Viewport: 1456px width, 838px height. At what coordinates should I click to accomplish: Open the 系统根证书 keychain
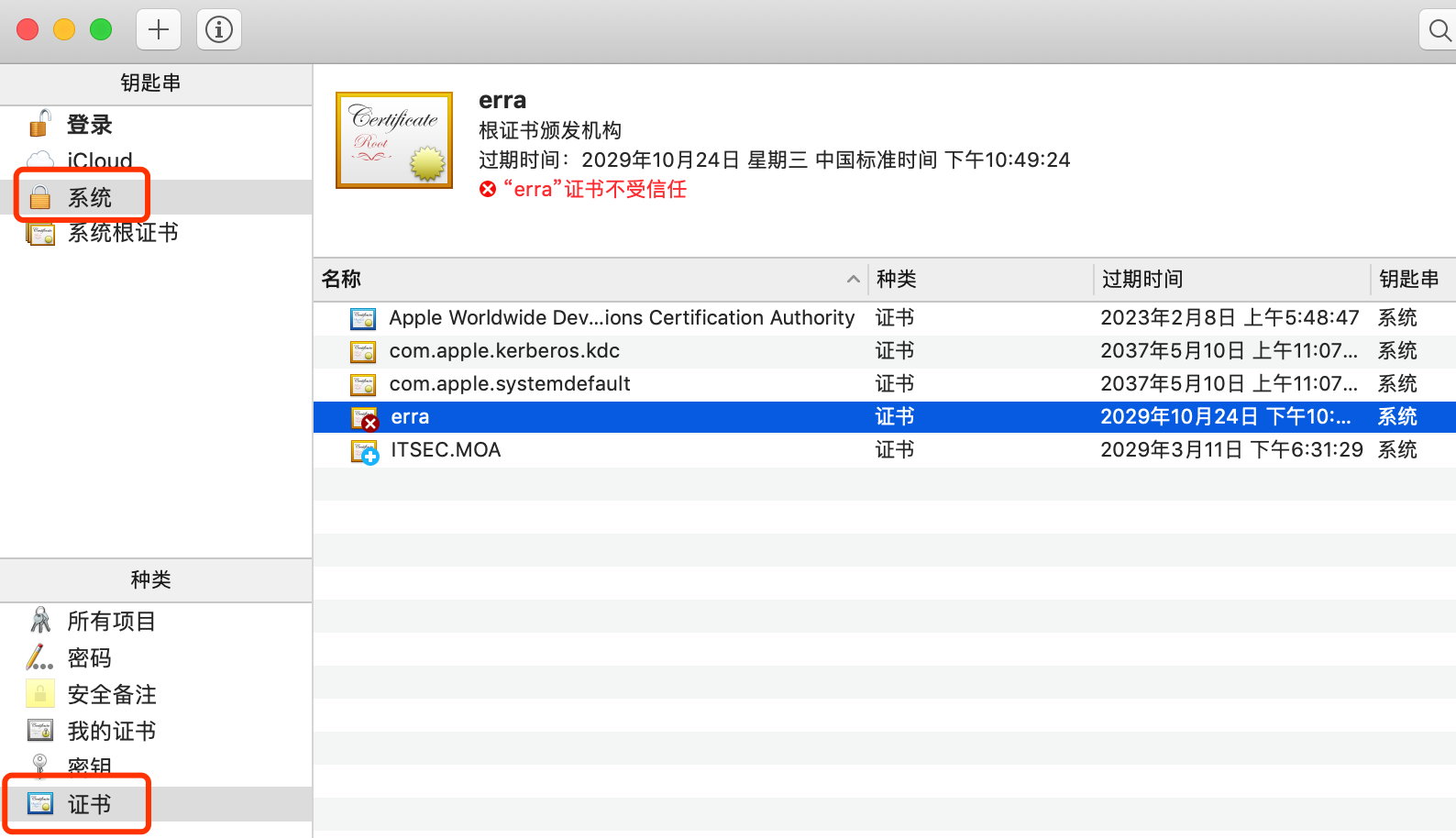[122, 233]
